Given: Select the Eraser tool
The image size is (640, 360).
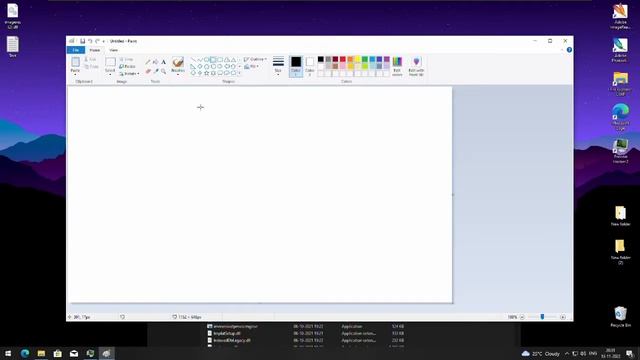Looking at the screenshot, I should click(148, 71).
